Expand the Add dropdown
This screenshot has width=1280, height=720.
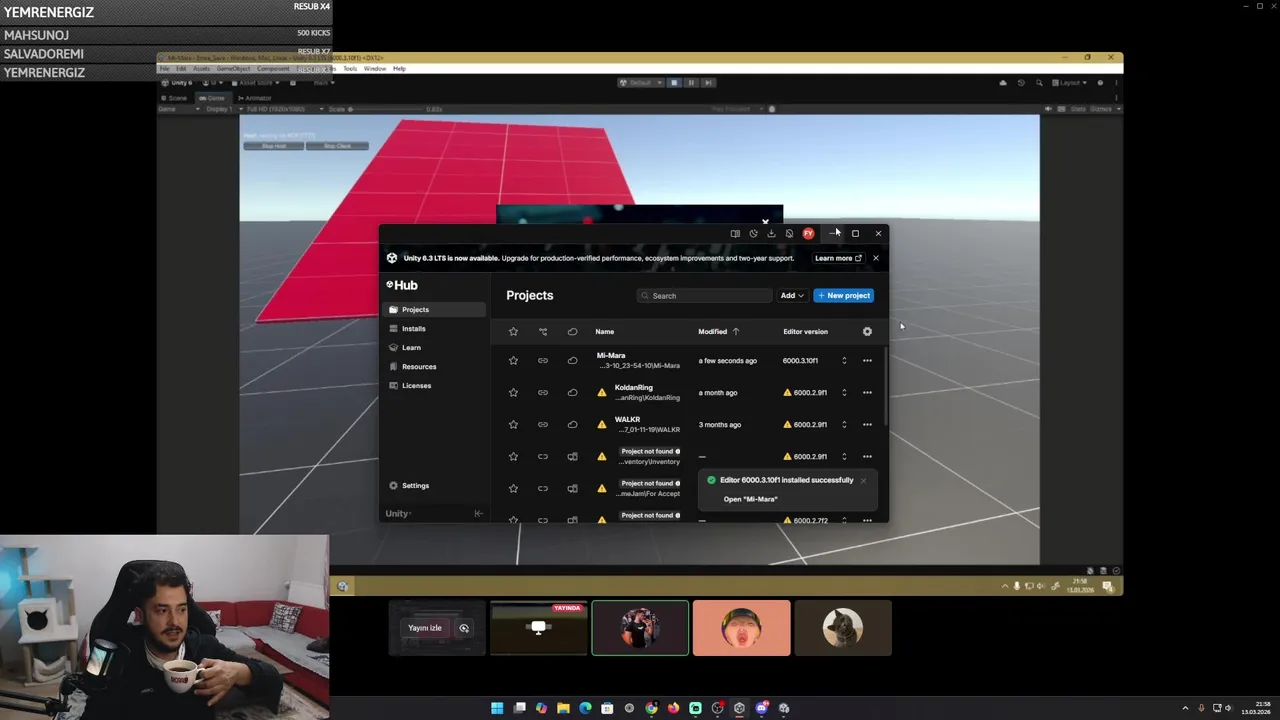coord(792,296)
